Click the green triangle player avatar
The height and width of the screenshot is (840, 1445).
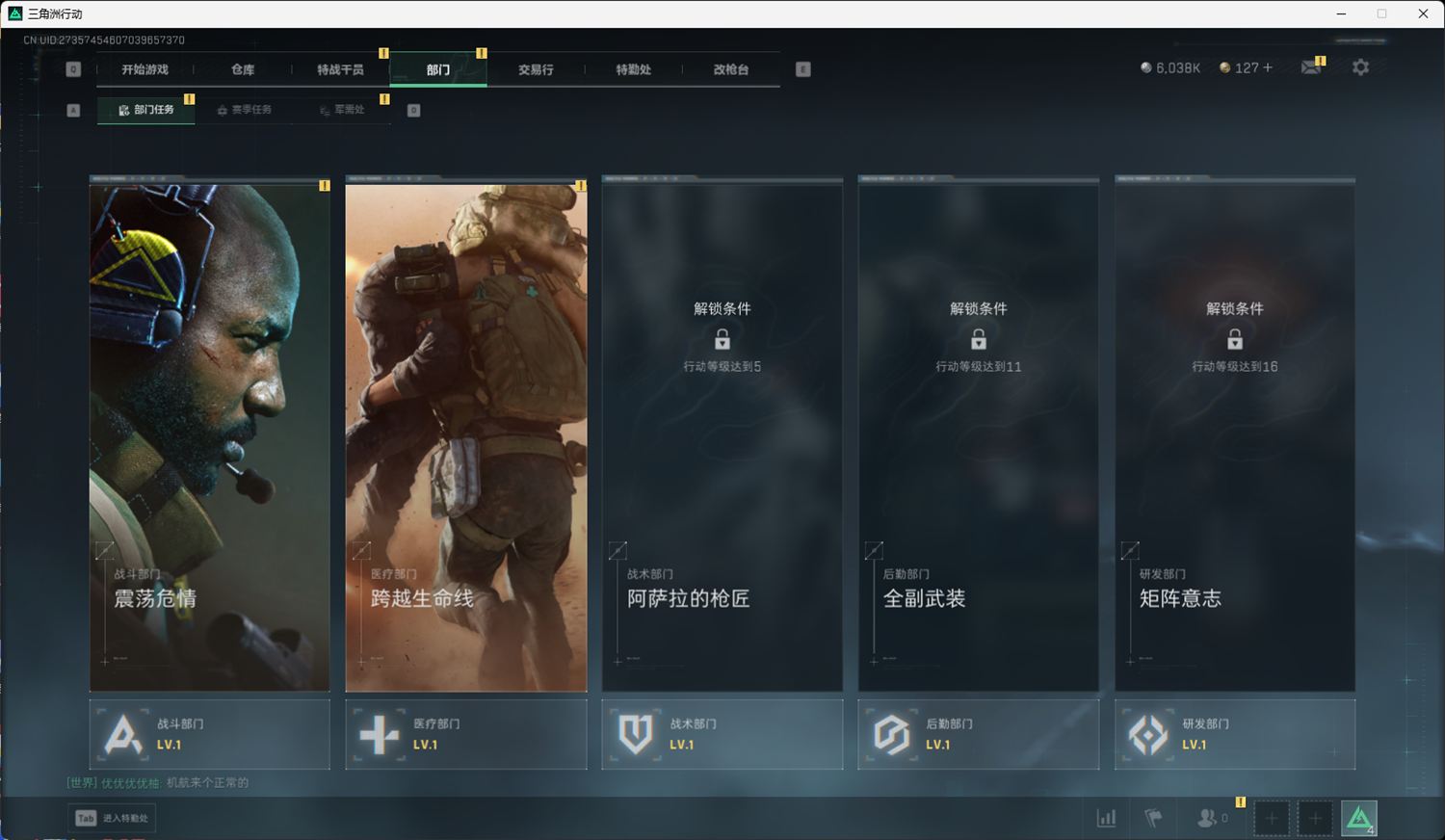(x=1358, y=818)
